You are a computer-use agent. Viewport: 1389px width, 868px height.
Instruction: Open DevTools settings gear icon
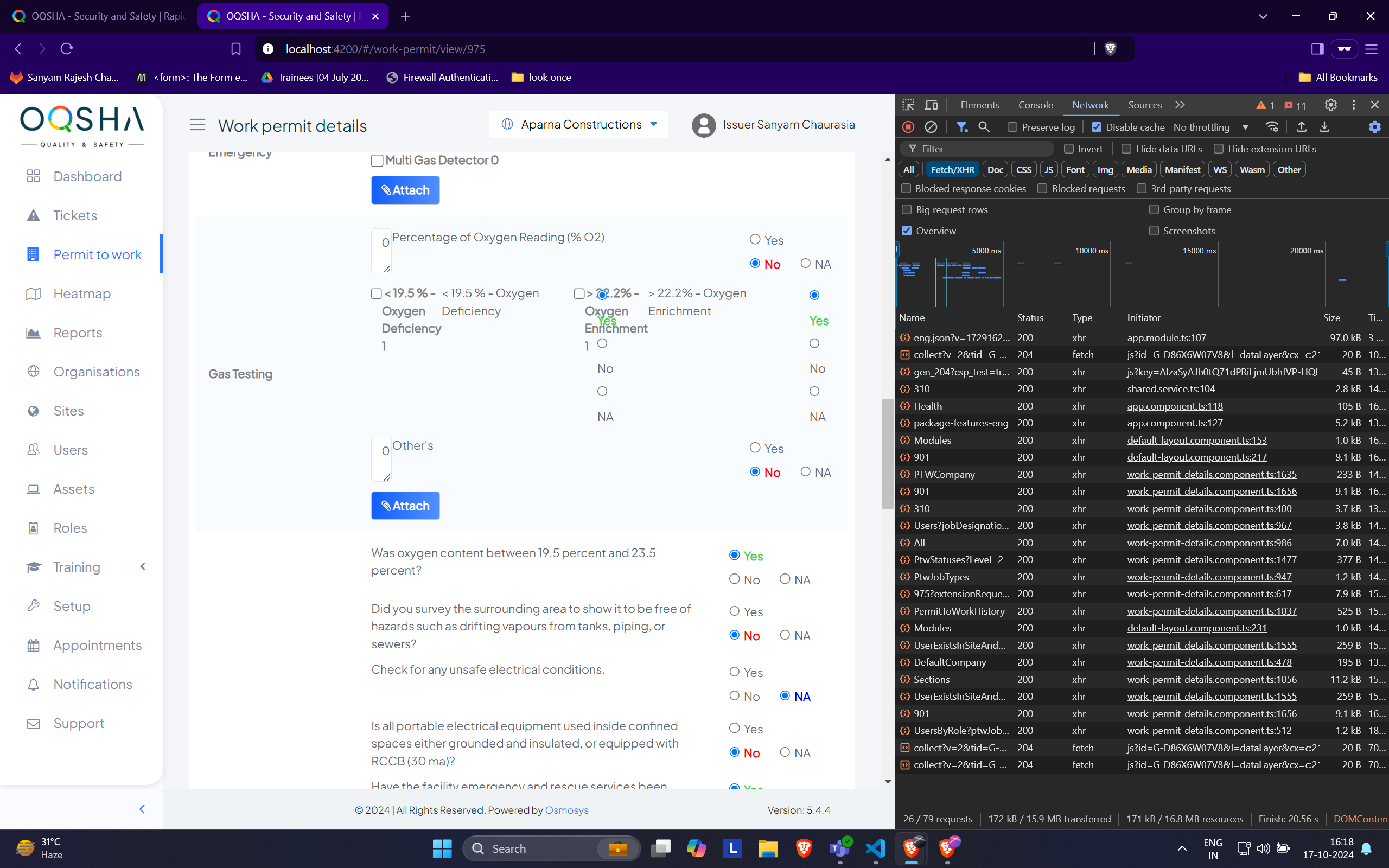point(1330,105)
